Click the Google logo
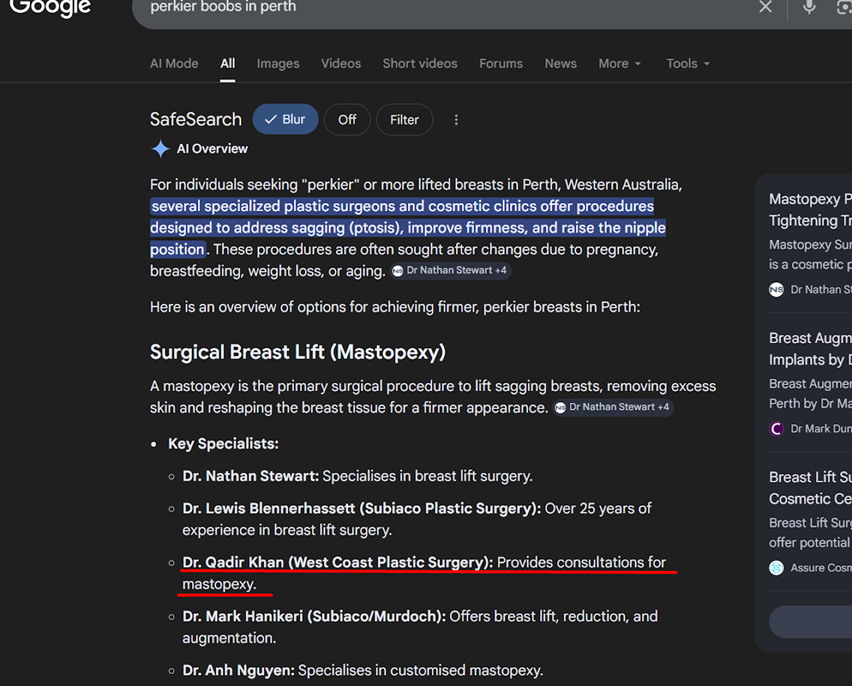The height and width of the screenshot is (686, 852). [50, 7]
